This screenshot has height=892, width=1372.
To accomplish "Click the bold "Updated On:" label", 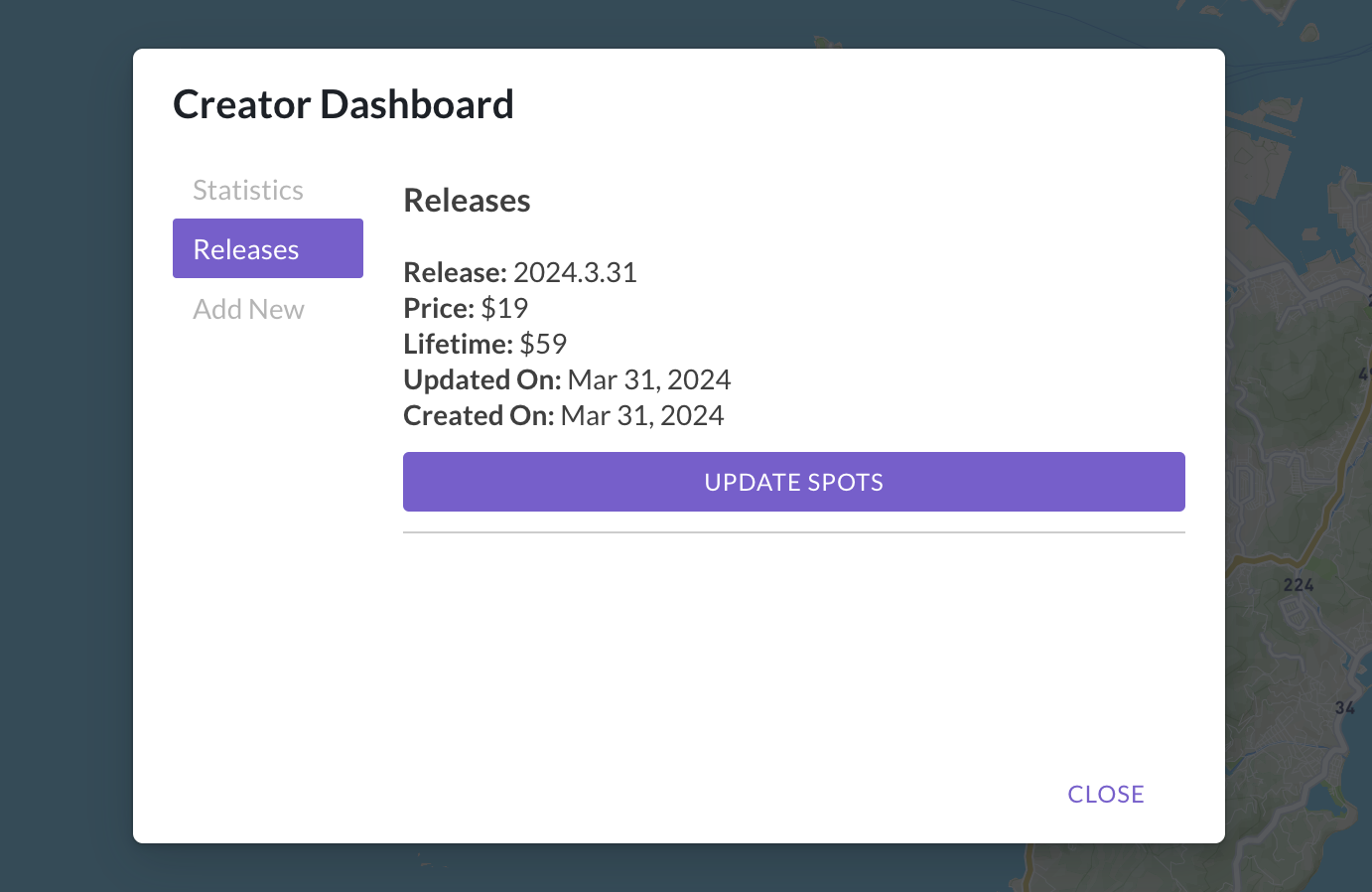I will 482,379.
